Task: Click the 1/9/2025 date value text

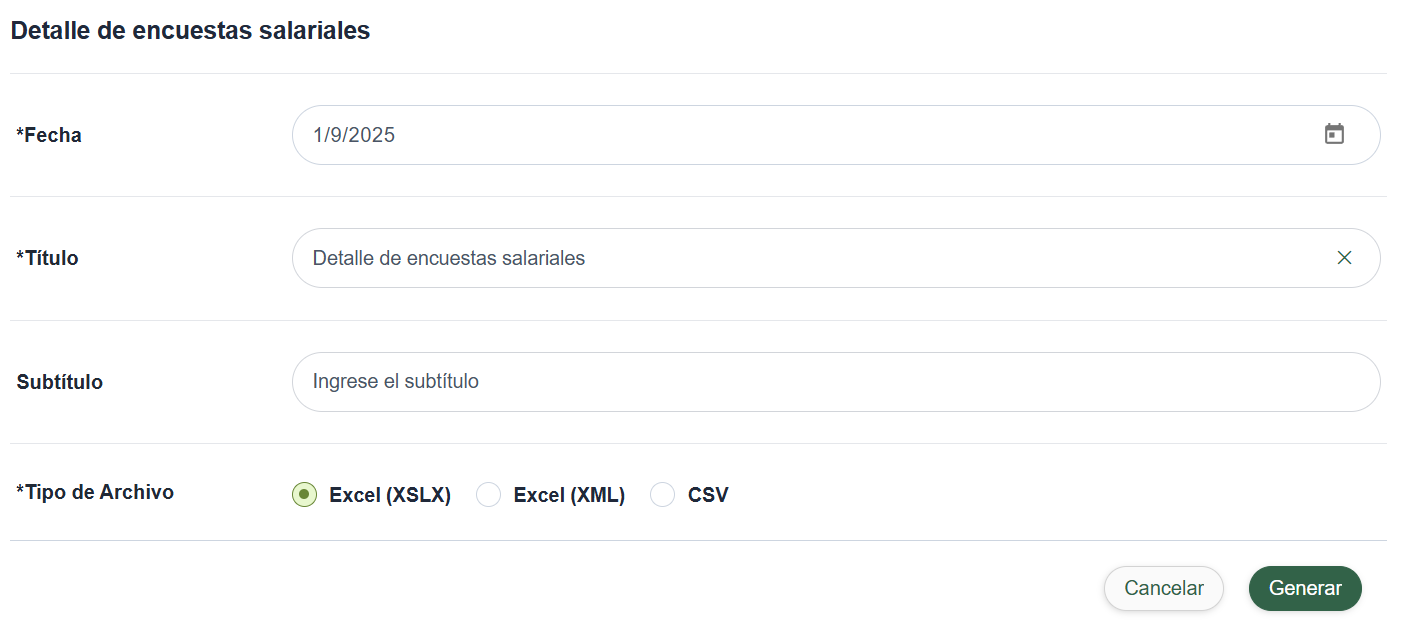Action: (x=354, y=135)
